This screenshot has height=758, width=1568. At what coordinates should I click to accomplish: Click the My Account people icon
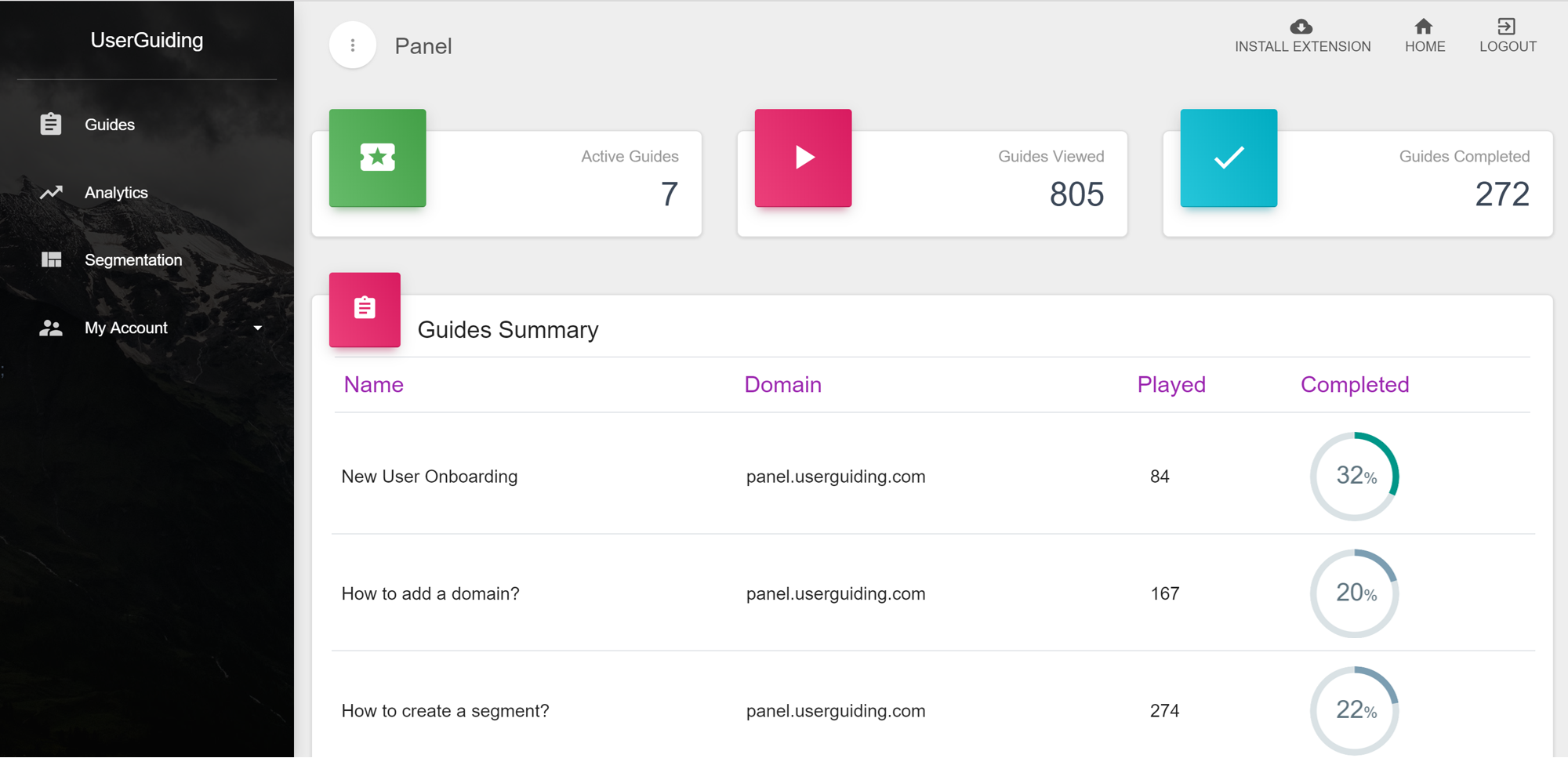tap(51, 328)
